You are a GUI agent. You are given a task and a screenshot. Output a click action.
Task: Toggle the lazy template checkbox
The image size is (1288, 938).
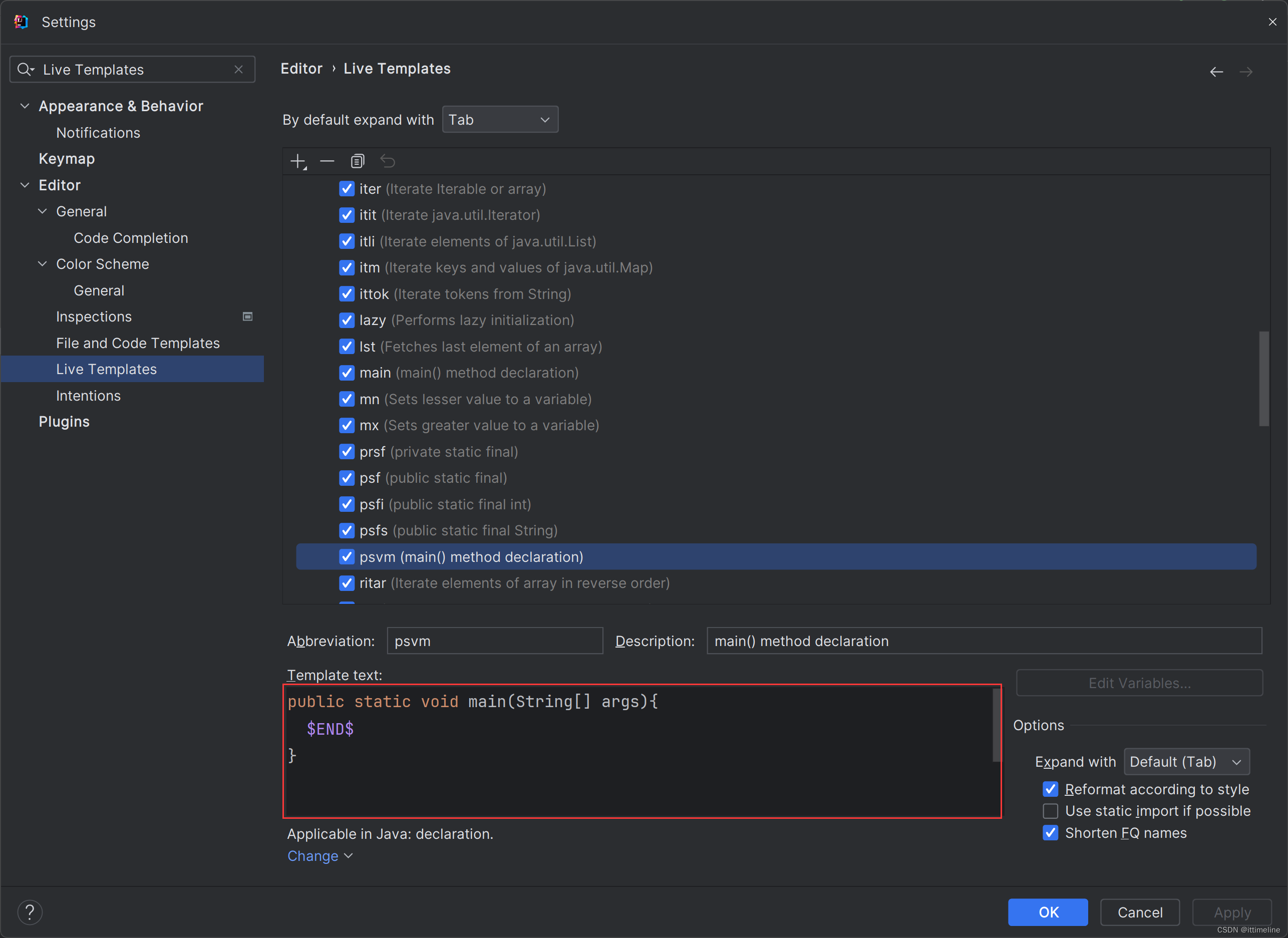tap(347, 320)
